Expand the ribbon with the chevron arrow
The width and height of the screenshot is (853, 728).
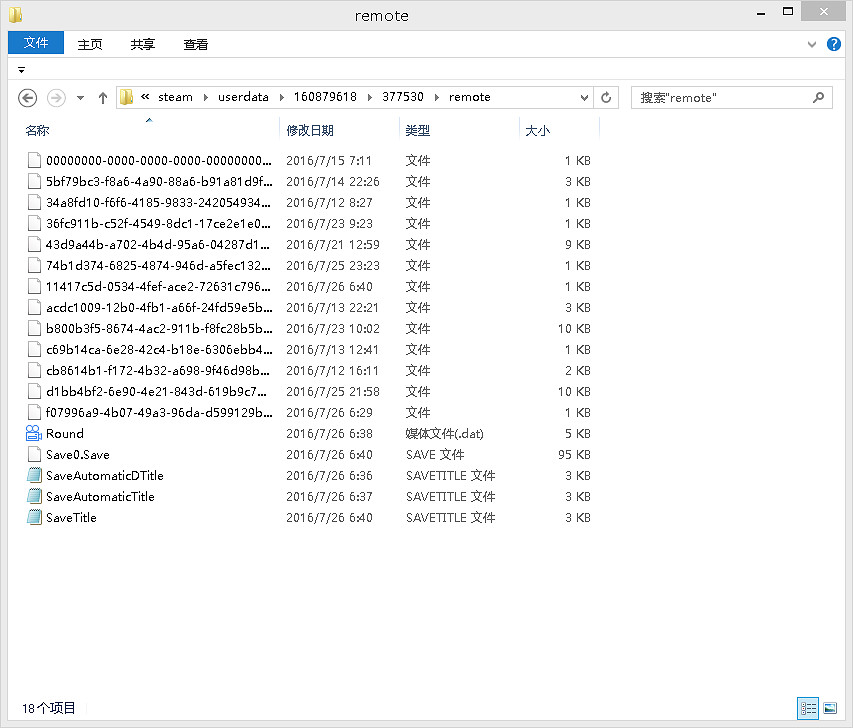812,44
